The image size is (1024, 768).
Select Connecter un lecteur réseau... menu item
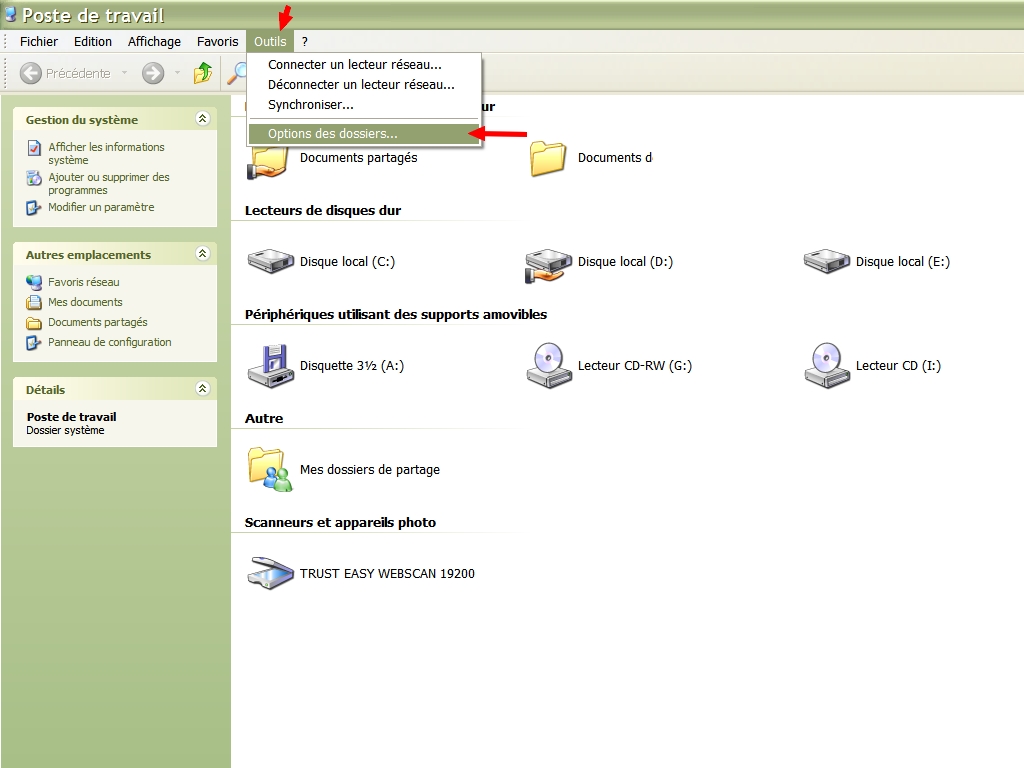(354, 65)
